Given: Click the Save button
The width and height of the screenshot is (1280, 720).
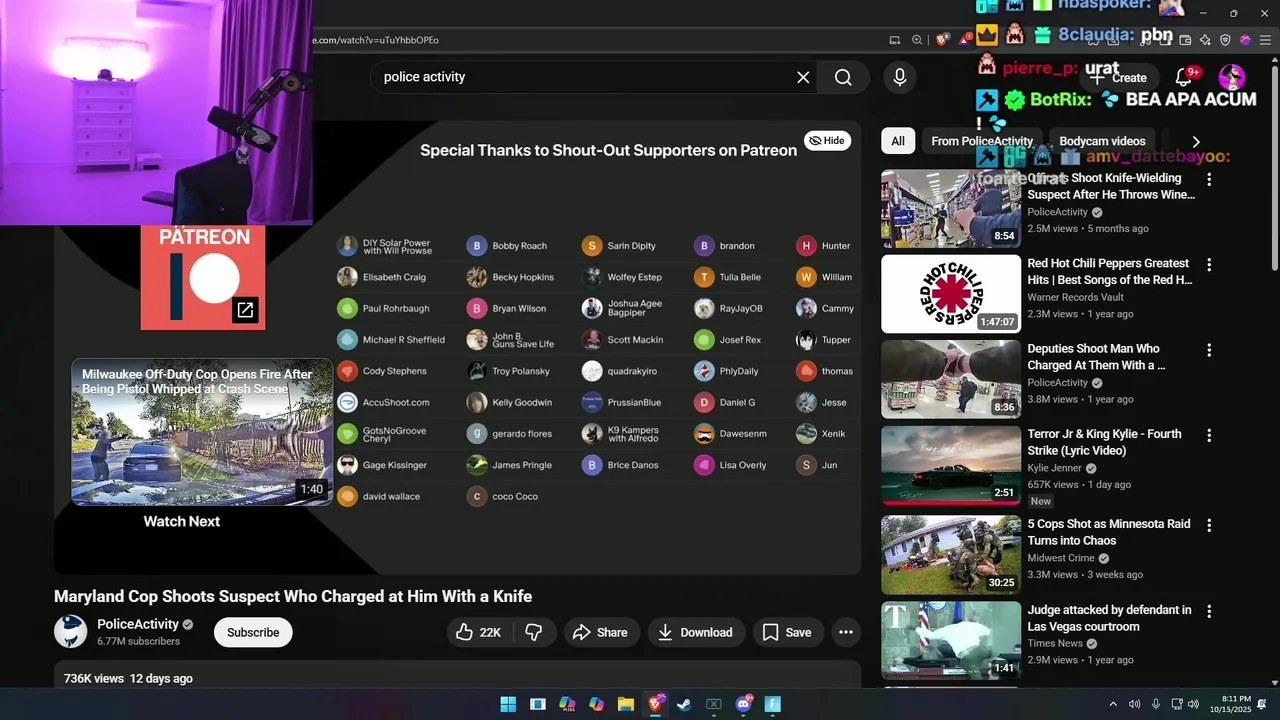Looking at the screenshot, I should [787, 632].
